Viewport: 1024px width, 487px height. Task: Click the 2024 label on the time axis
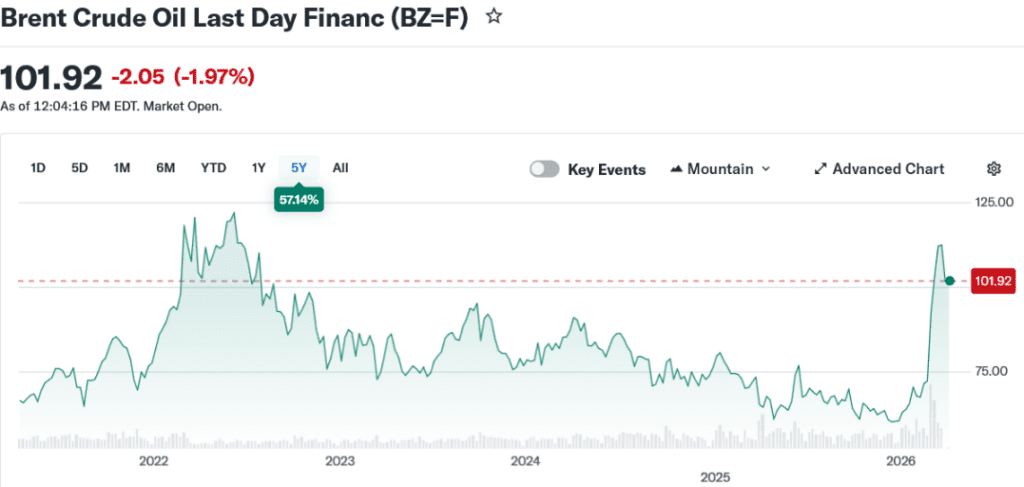point(525,461)
